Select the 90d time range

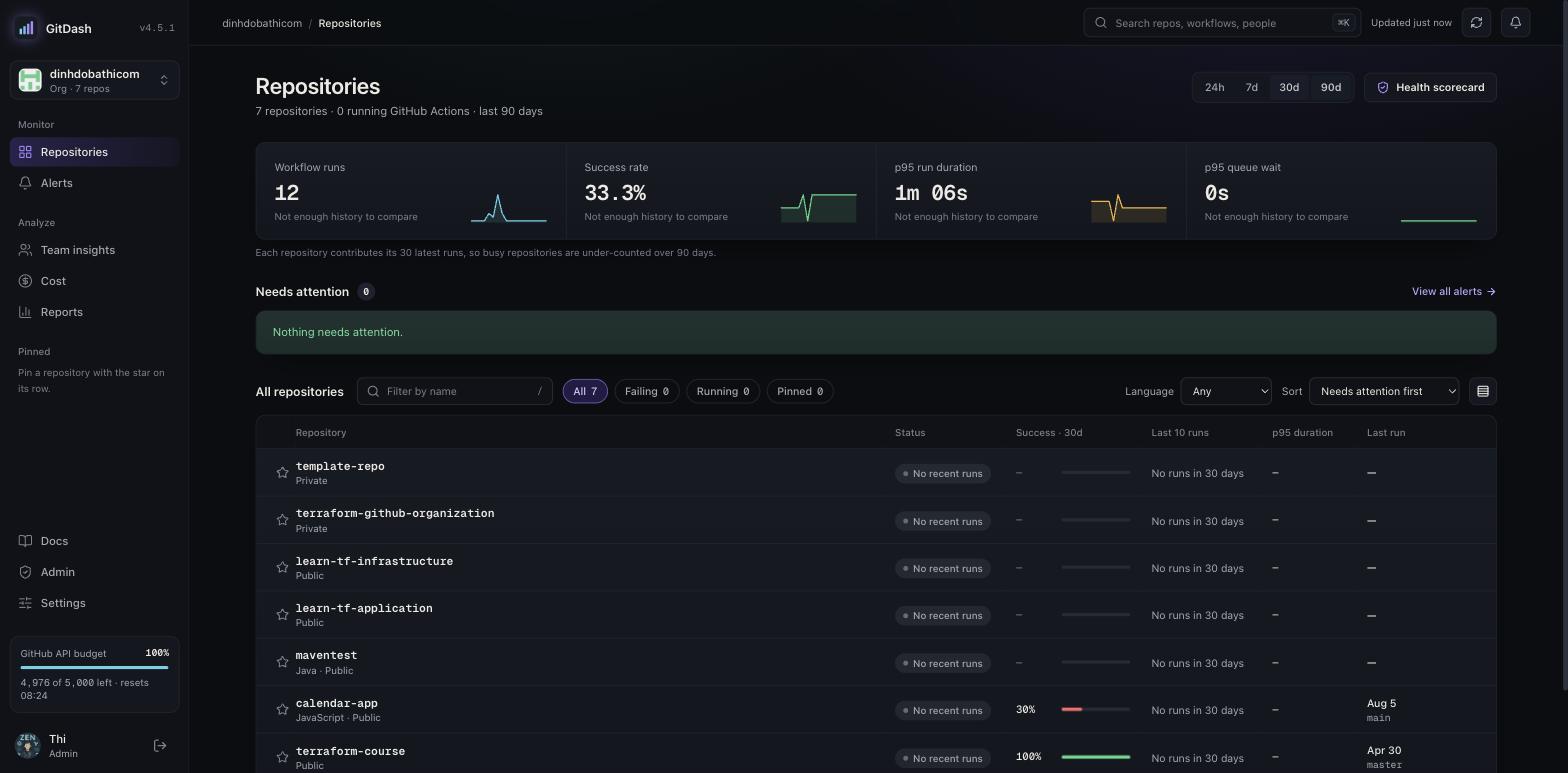1331,87
